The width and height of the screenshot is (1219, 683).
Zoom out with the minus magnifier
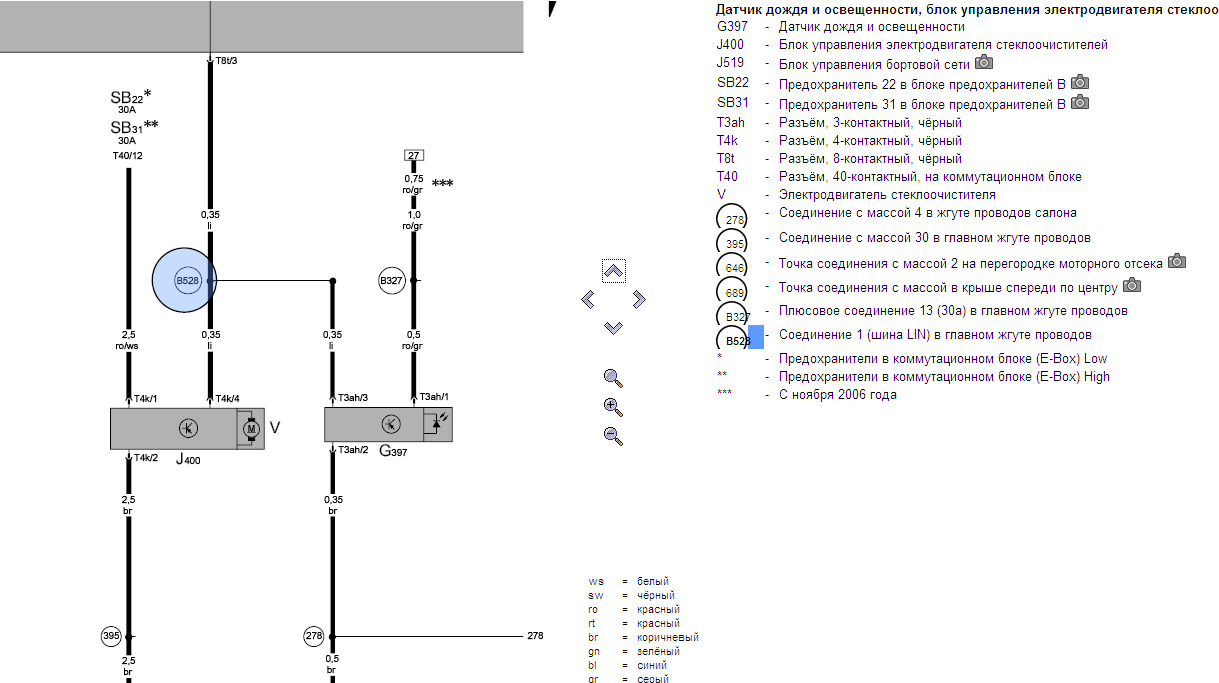(613, 435)
